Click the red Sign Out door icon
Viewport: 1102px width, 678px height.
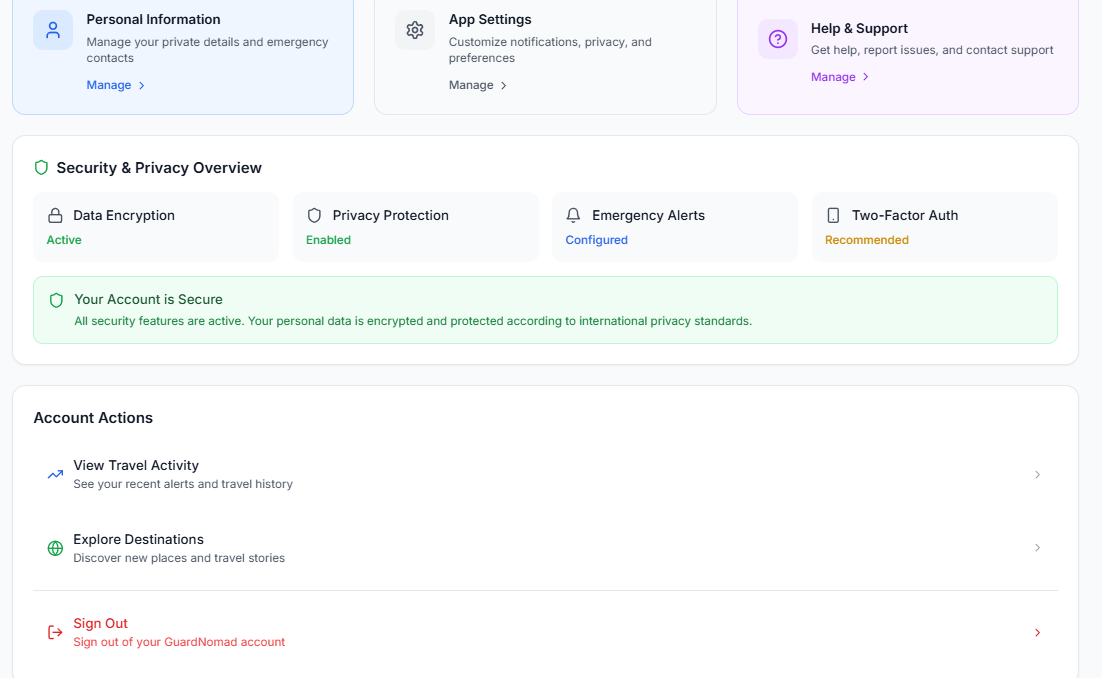tap(55, 632)
